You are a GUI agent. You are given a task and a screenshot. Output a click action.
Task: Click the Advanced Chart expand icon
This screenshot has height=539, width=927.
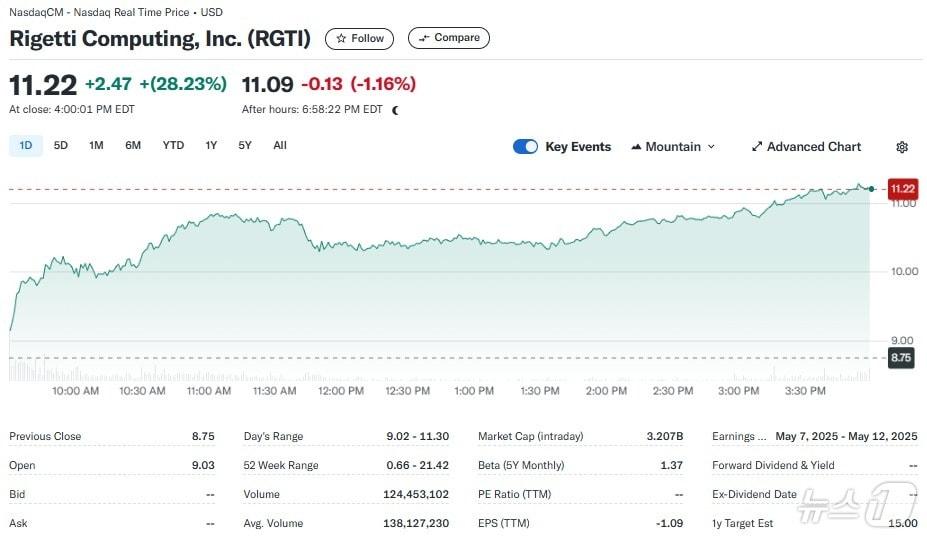(757, 147)
